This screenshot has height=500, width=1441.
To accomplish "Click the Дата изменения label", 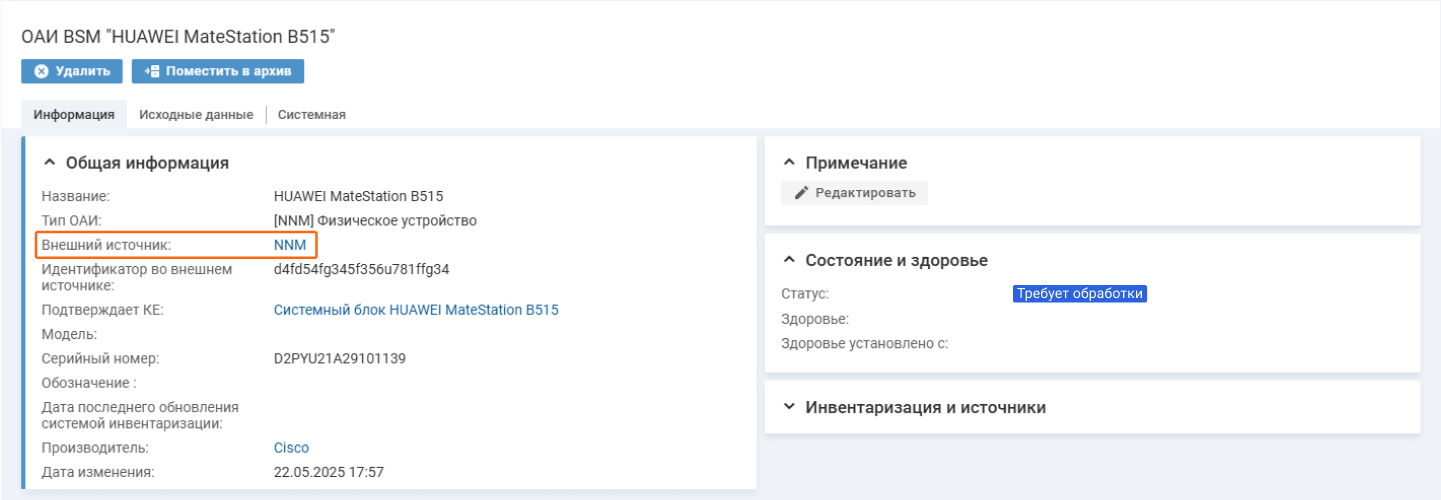I will [x=98, y=472].
